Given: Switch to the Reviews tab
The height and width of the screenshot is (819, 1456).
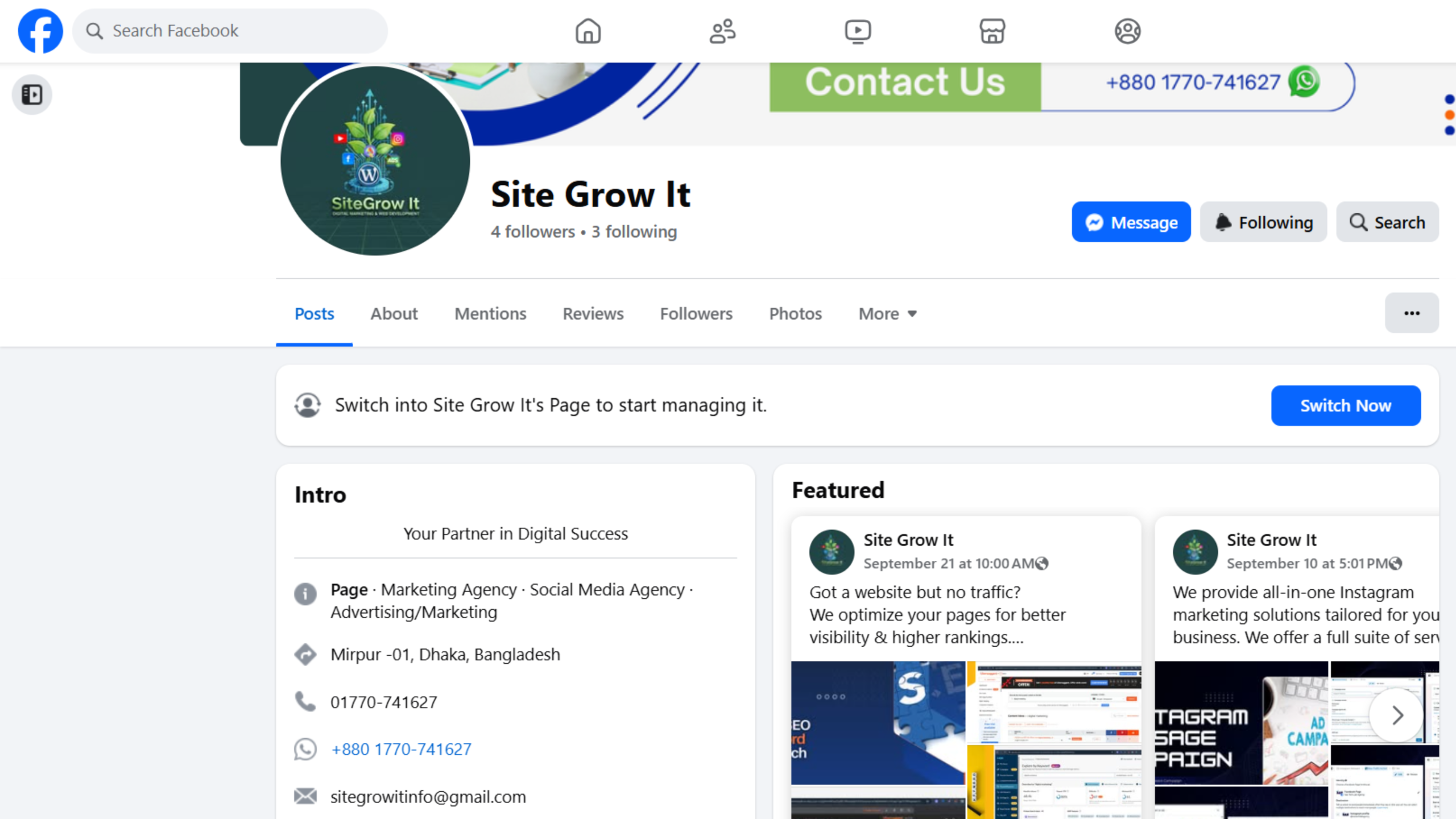Looking at the screenshot, I should pos(593,313).
